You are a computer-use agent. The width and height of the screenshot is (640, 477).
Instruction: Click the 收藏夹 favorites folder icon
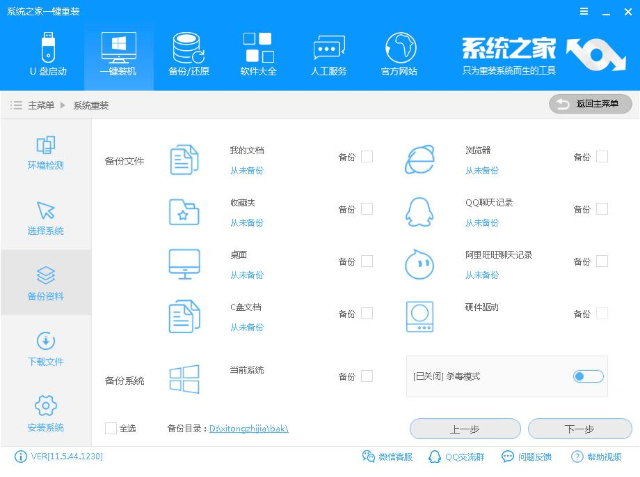coord(184,212)
